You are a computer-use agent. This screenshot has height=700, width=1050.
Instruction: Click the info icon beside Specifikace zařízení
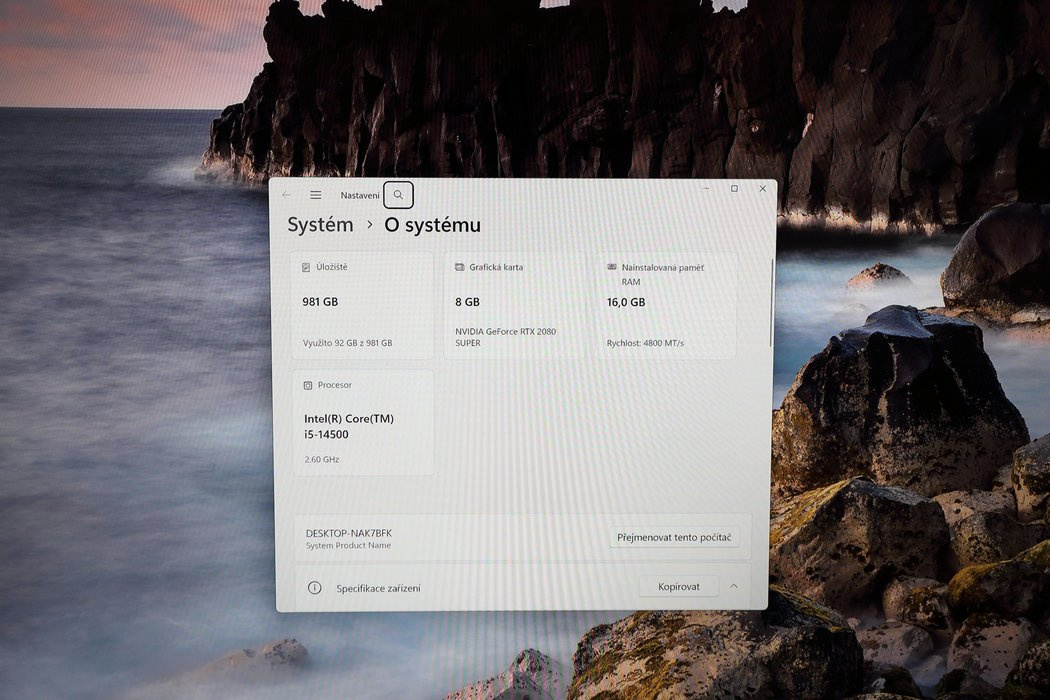point(317,587)
